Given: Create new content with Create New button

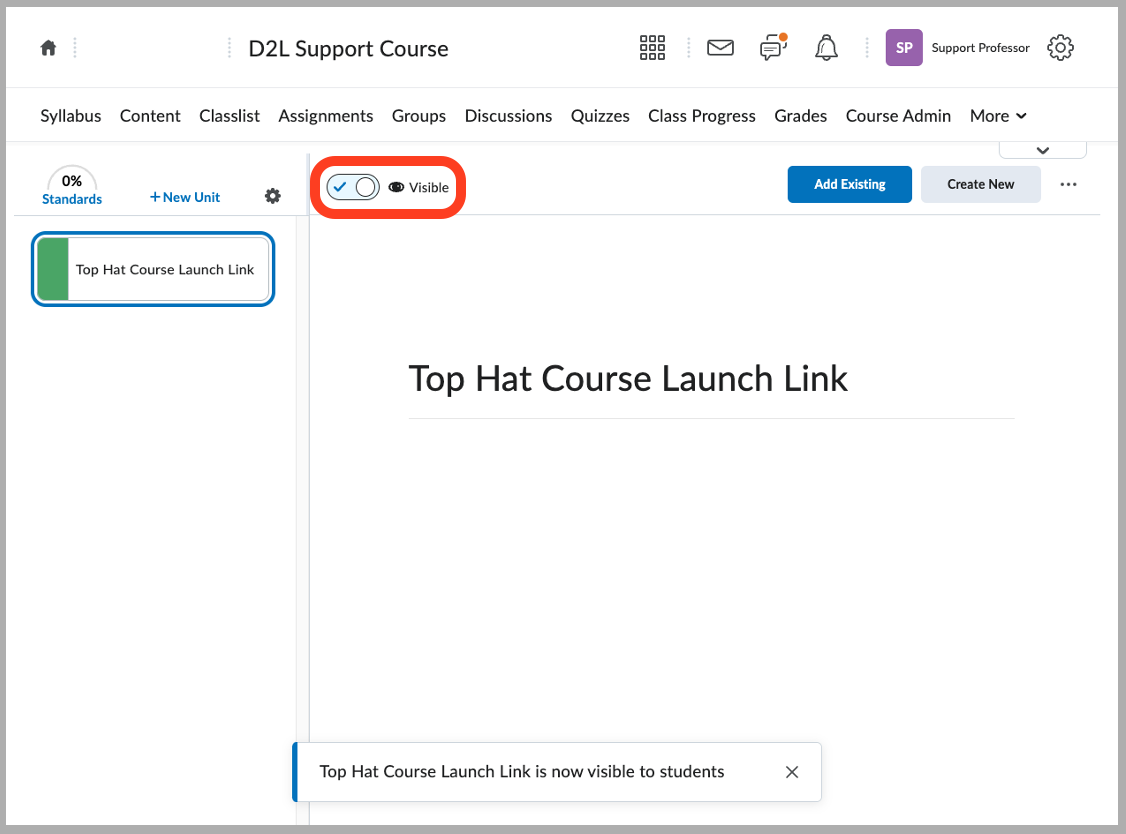Looking at the screenshot, I should pos(980,184).
